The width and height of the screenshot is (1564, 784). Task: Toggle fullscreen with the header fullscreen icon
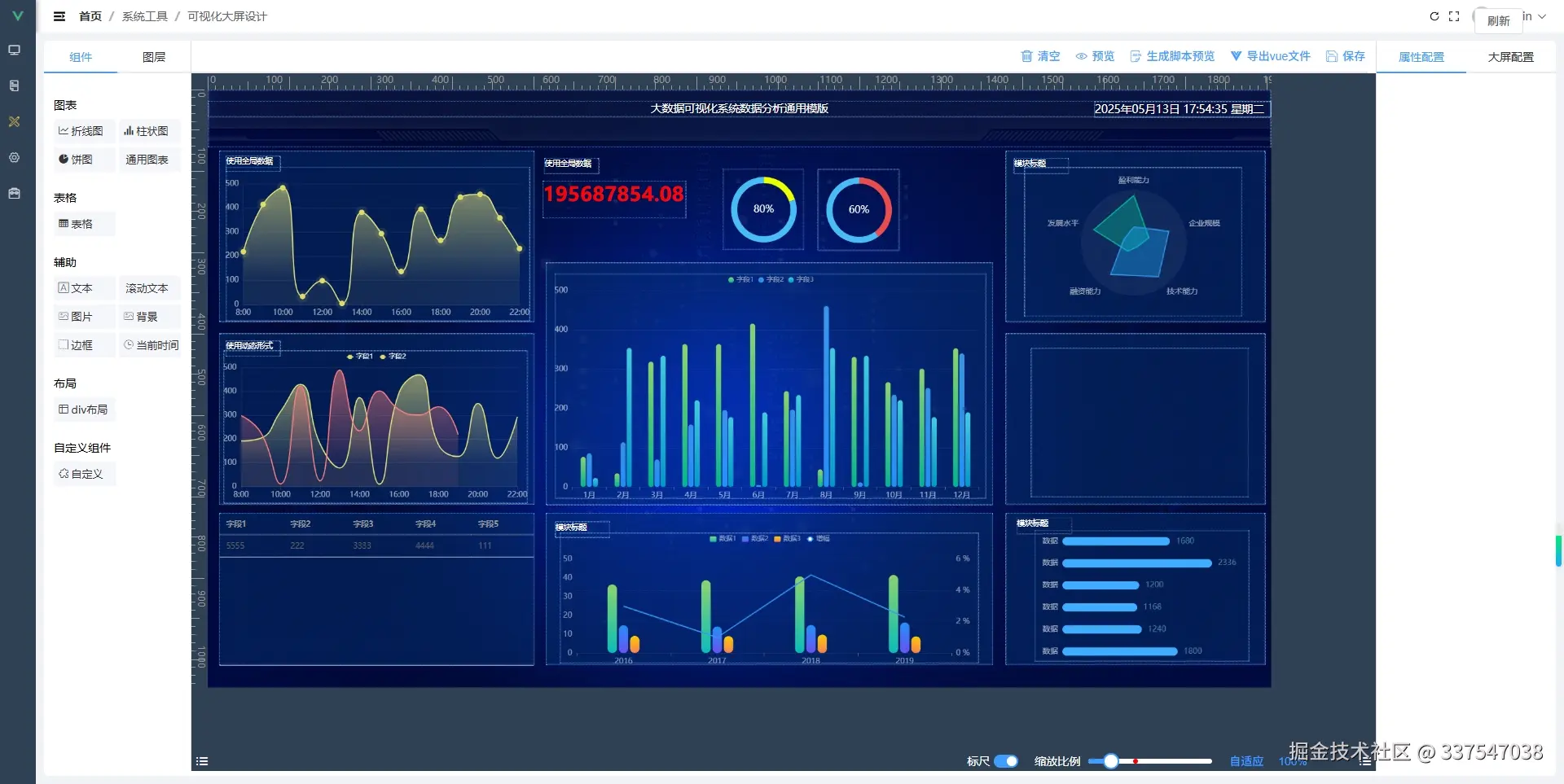[1454, 16]
